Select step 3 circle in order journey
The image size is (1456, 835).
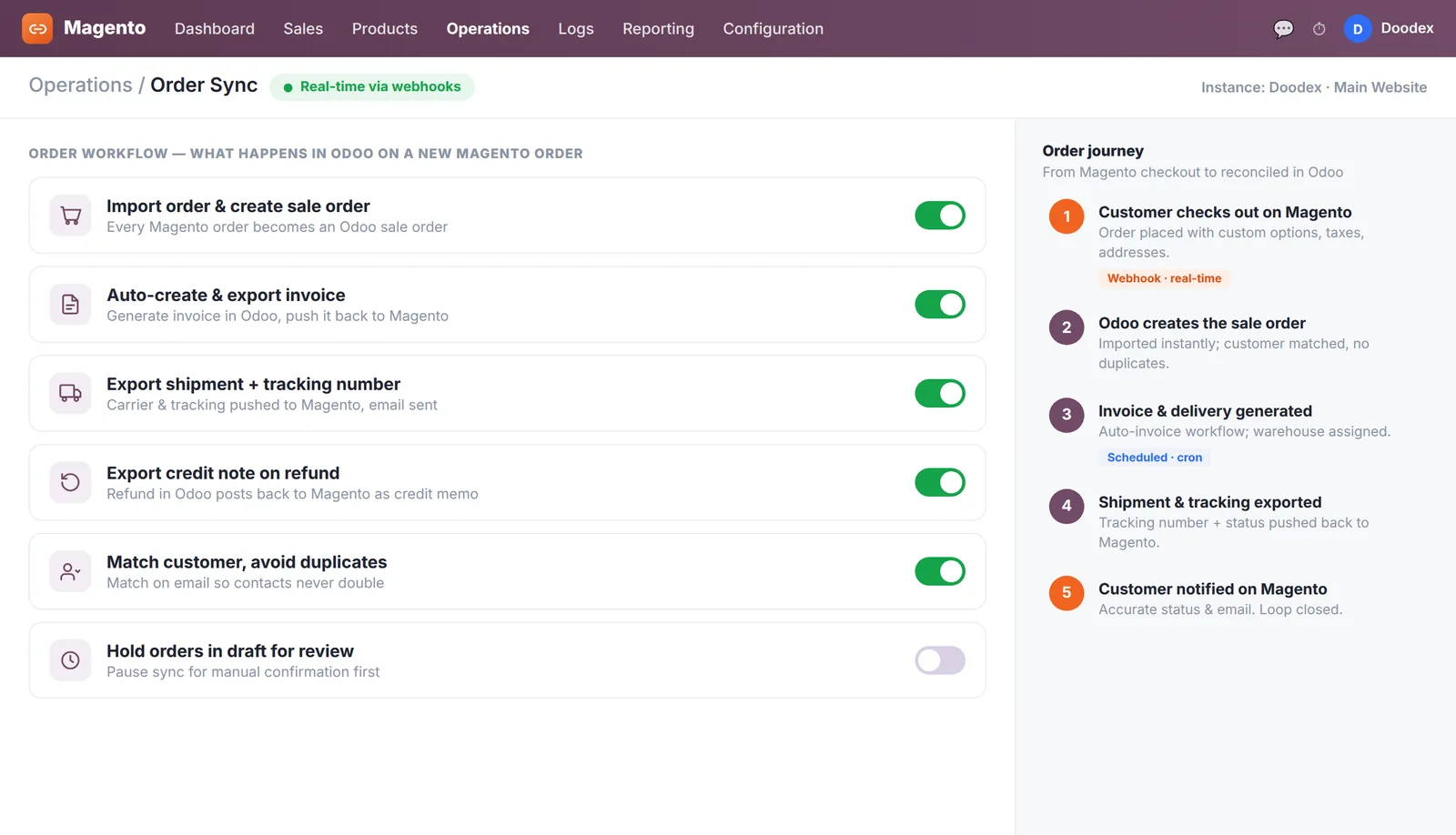point(1067,415)
